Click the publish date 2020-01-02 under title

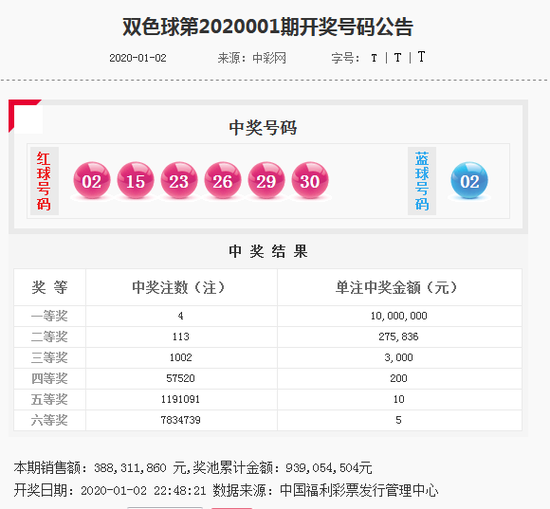point(138,58)
